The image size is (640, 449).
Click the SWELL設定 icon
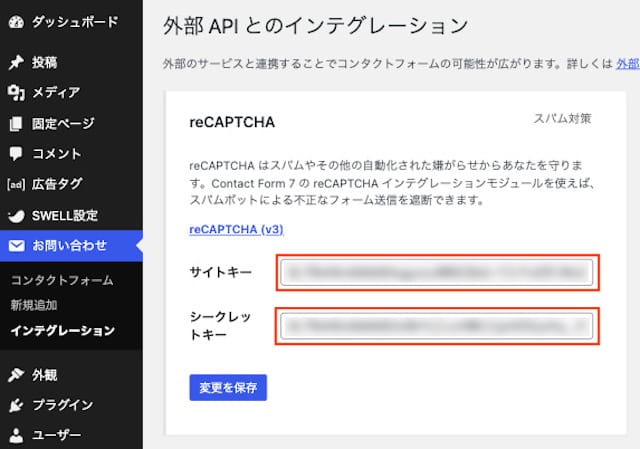pyautogui.click(x=16, y=215)
